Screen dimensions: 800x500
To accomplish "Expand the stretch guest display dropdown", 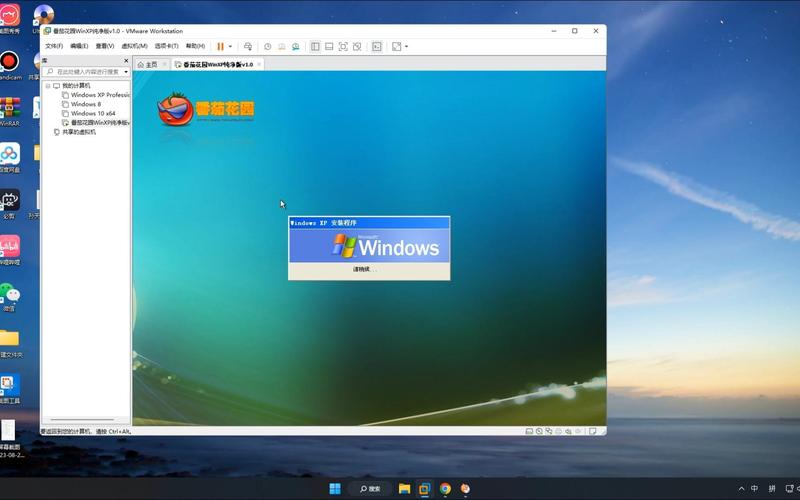I will coord(407,46).
